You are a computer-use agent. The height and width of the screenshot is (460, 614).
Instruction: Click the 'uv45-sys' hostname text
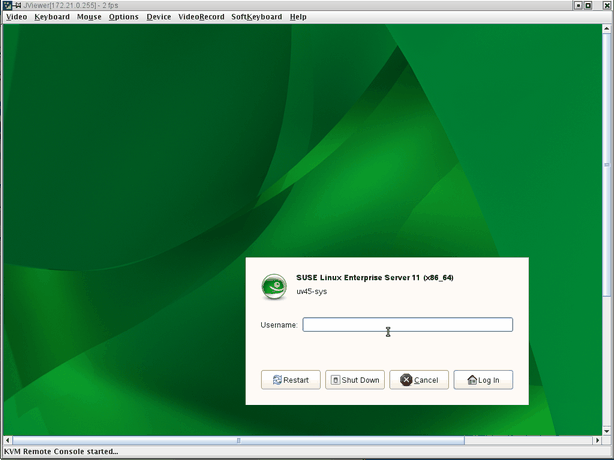pyautogui.click(x=312, y=291)
